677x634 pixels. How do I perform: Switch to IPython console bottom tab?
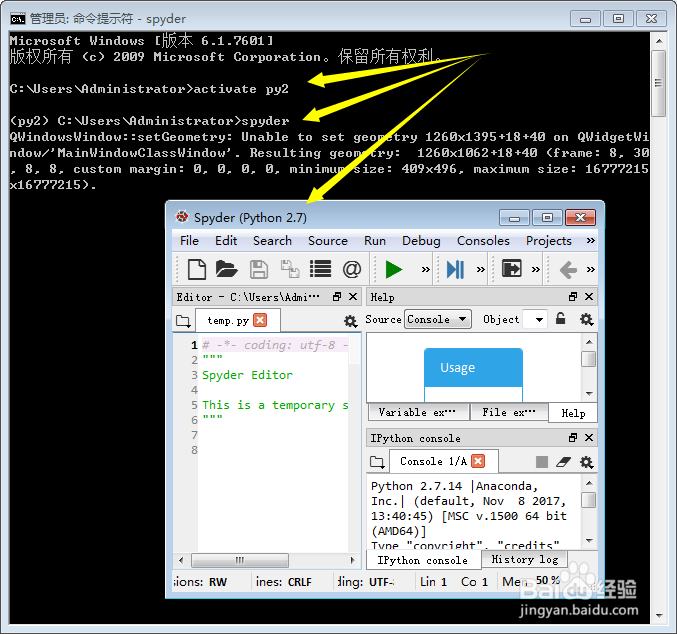click(x=423, y=560)
